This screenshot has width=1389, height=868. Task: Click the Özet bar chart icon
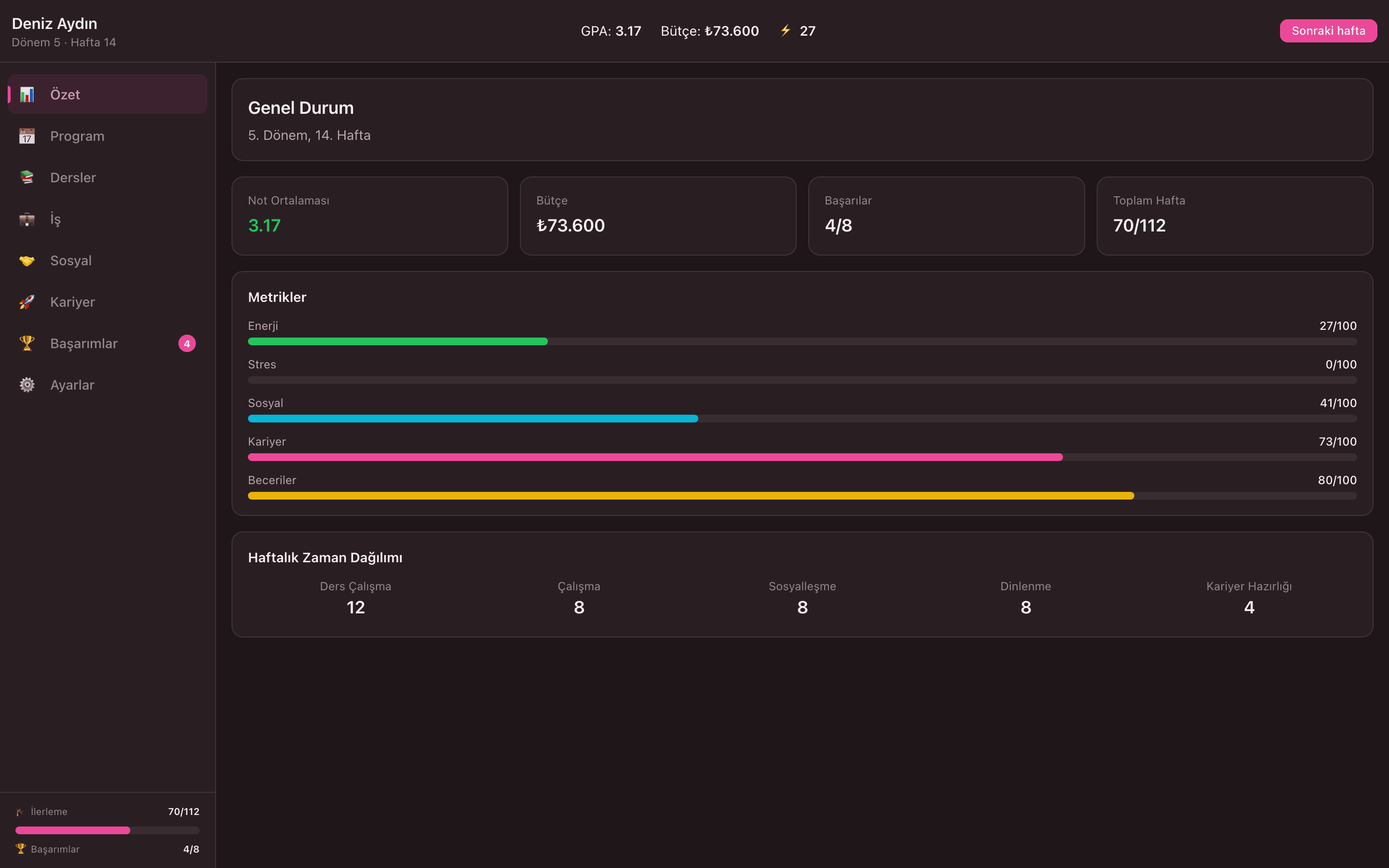point(27,94)
